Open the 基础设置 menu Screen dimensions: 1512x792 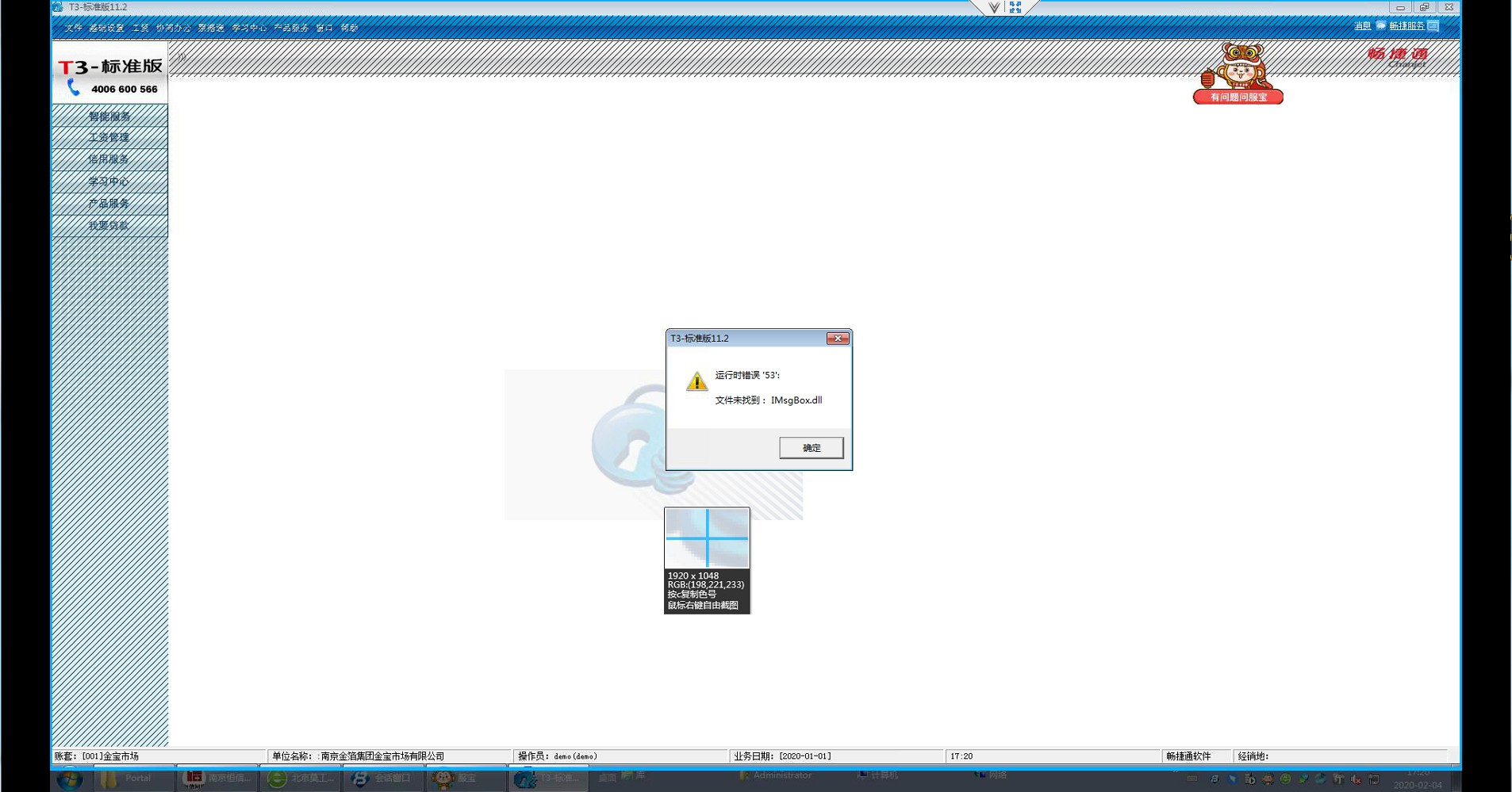[106, 28]
